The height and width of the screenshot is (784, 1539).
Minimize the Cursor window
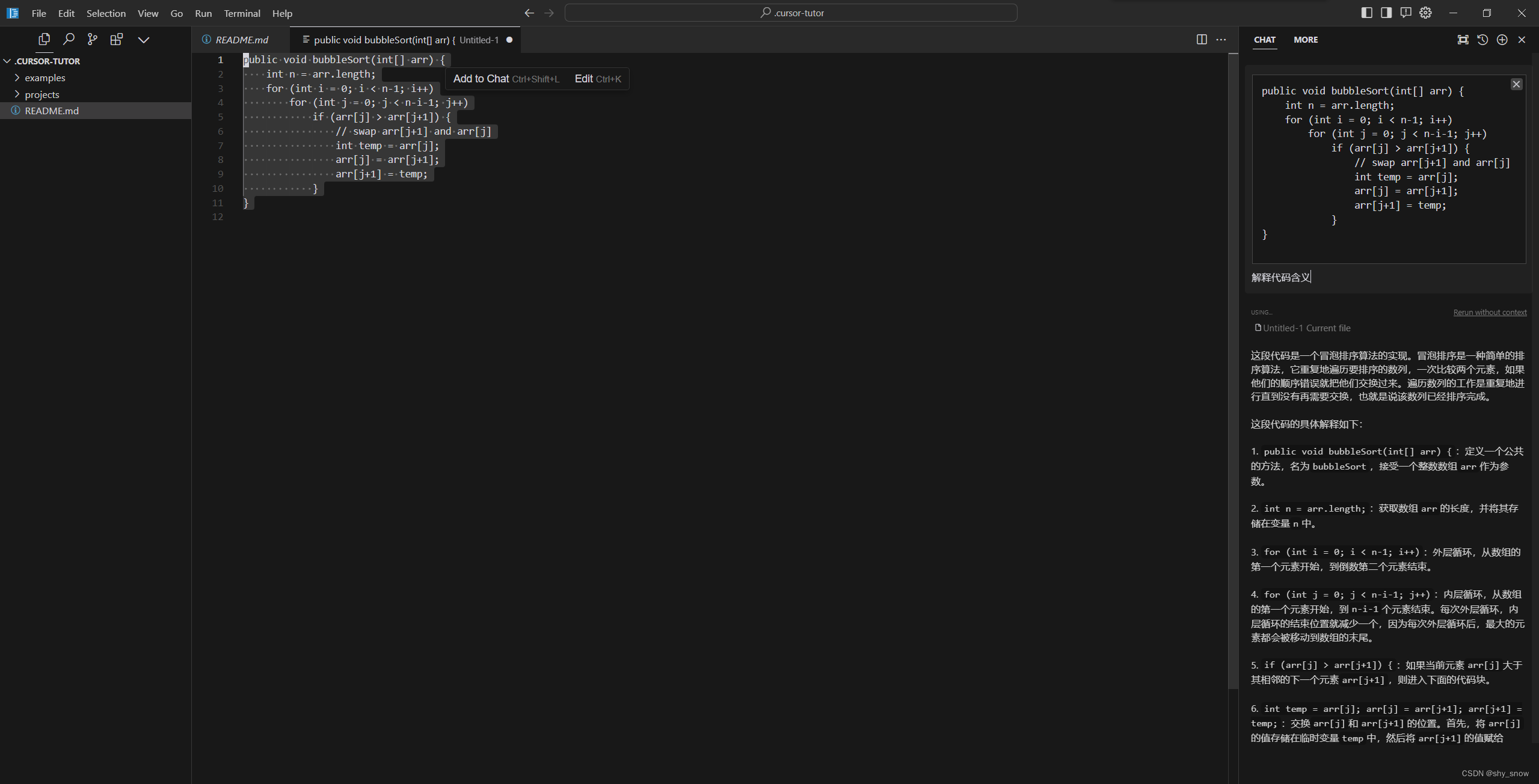point(1453,13)
